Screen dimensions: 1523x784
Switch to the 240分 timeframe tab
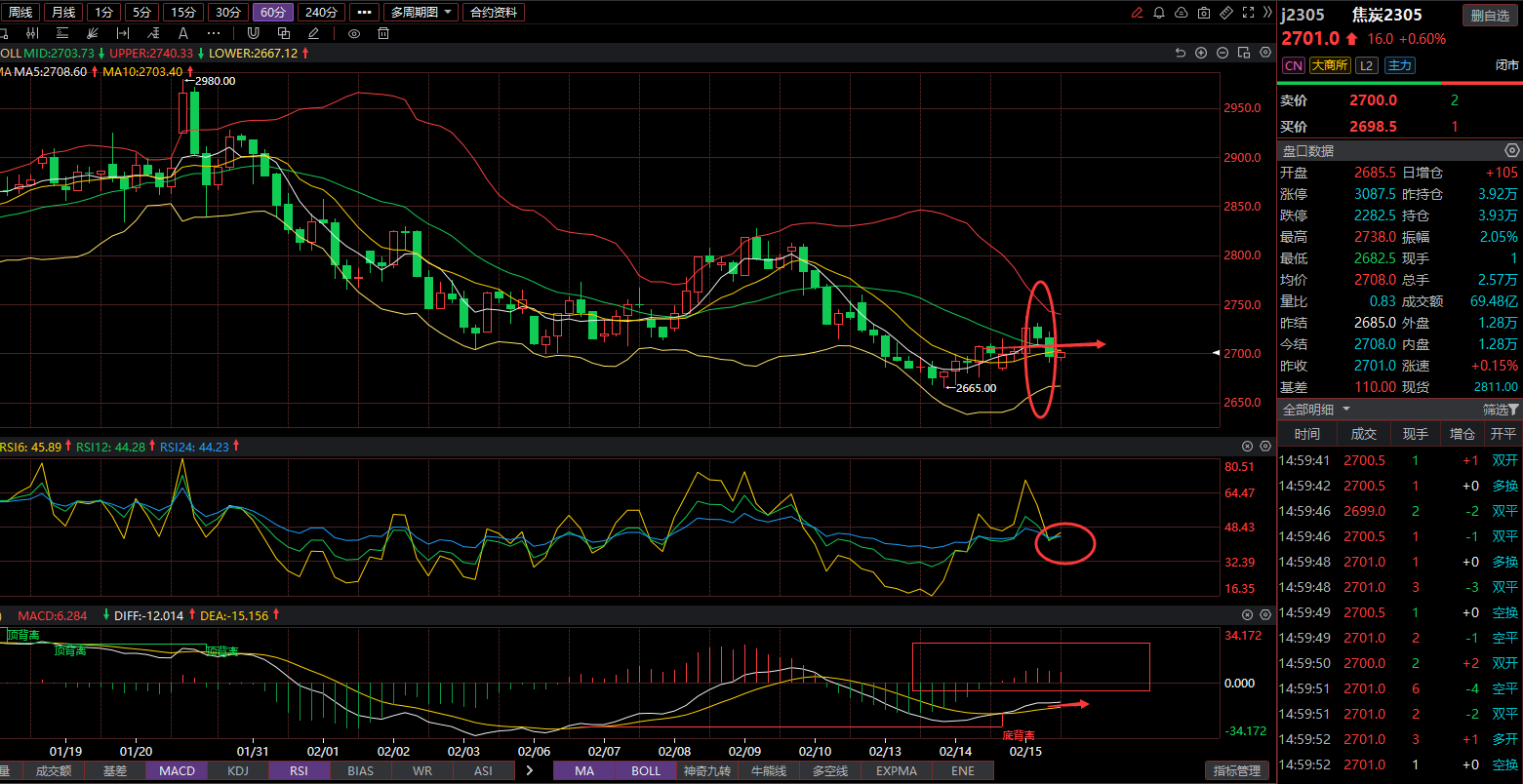click(321, 13)
